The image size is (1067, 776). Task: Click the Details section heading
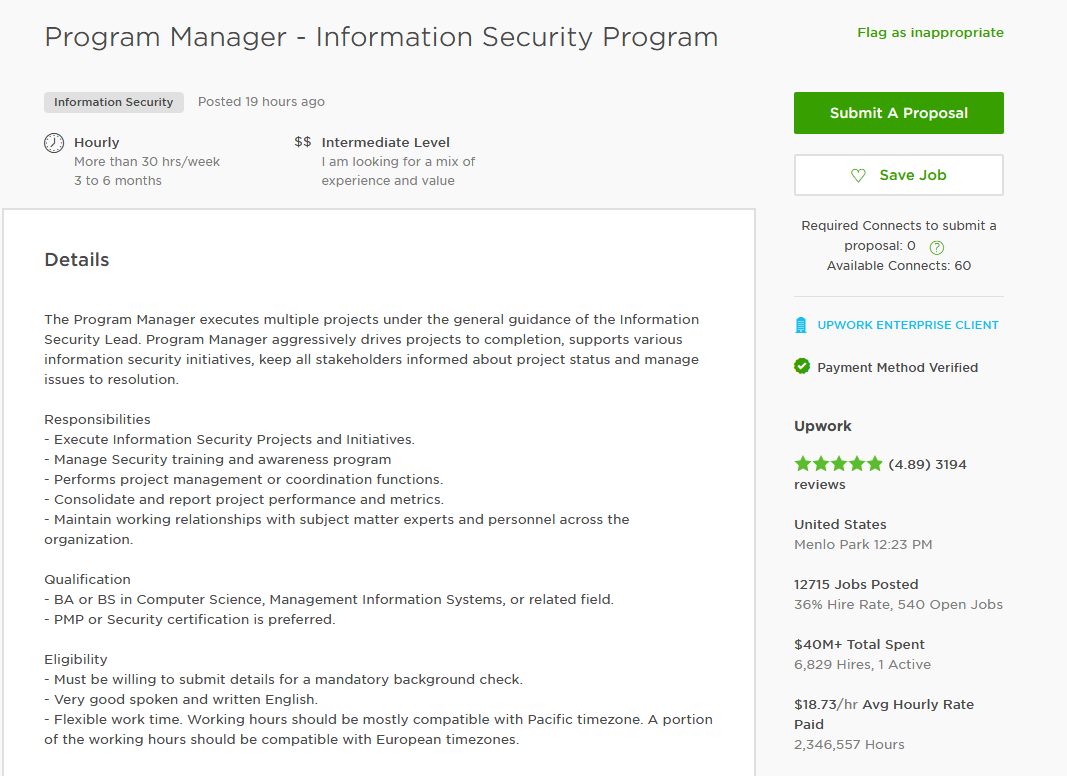point(77,260)
